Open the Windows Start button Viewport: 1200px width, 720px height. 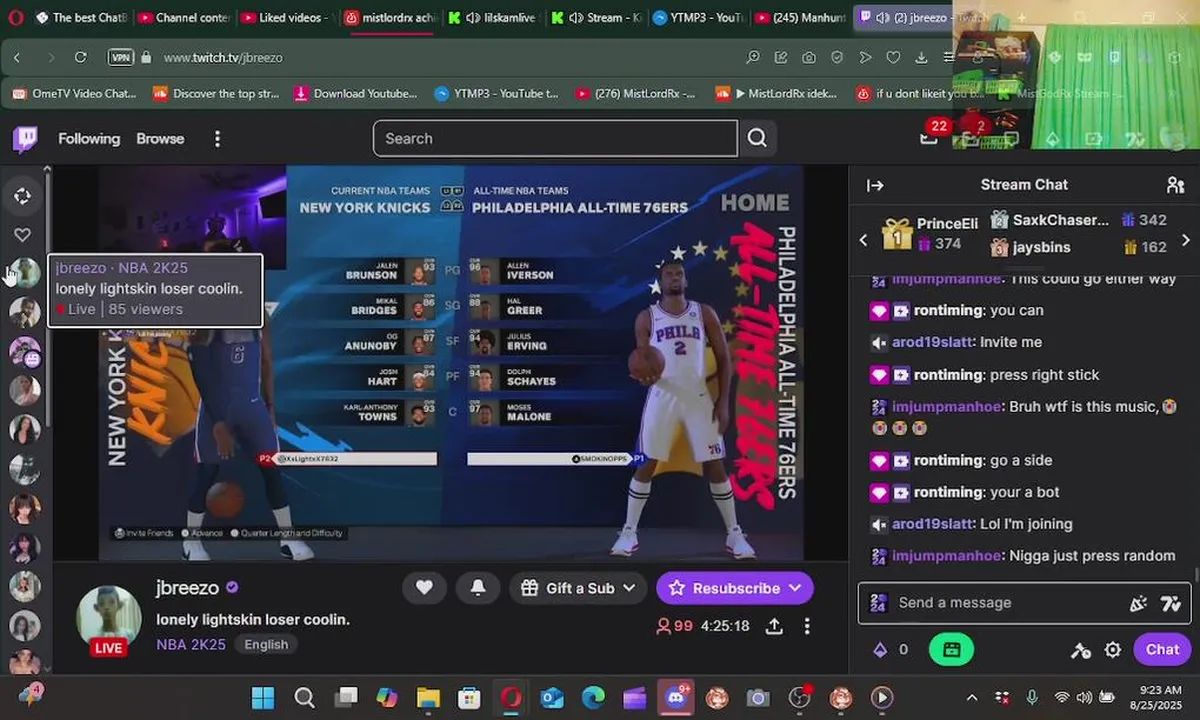click(263, 697)
